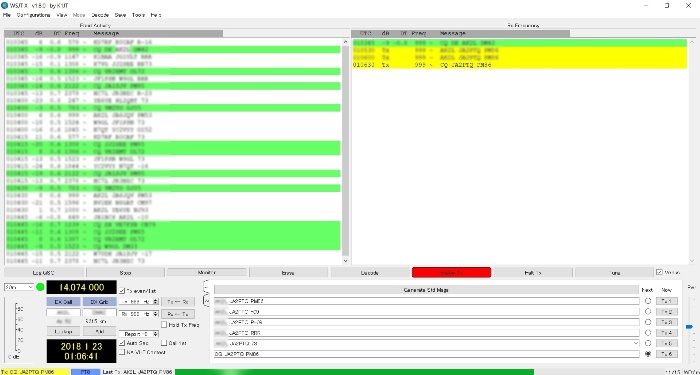Image resolution: width=700 pixels, height=375 pixels.
Task: Open the Configurations menu
Action: (33, 15)
